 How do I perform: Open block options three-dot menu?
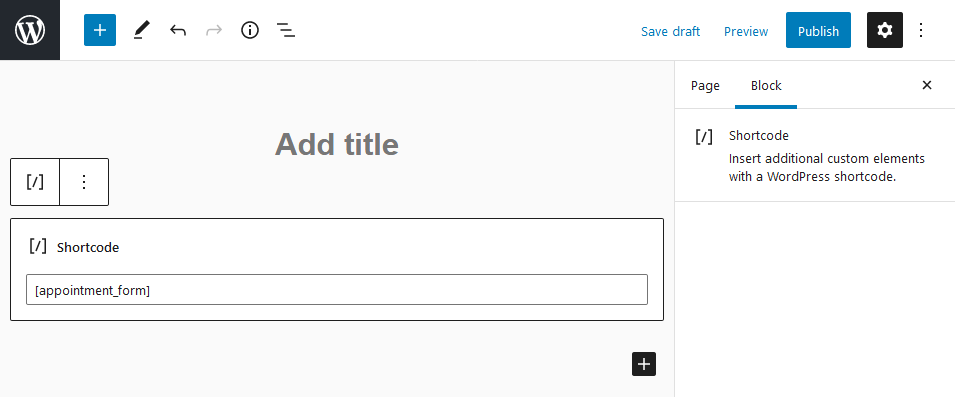[84, 182]
